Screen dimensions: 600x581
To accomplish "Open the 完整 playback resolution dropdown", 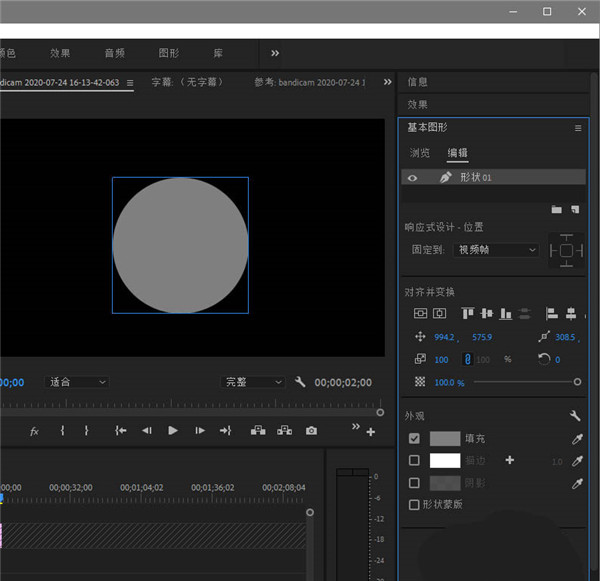I will tap(254, 382).
